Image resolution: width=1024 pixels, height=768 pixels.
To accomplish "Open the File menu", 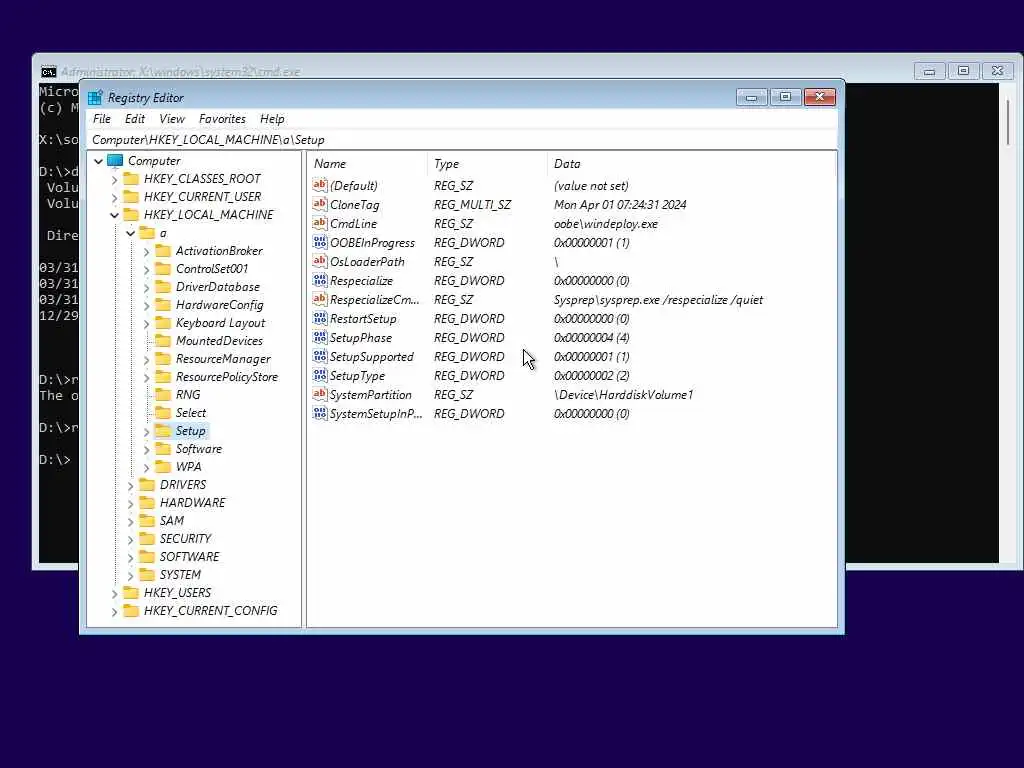I will [x=102, y=119].
